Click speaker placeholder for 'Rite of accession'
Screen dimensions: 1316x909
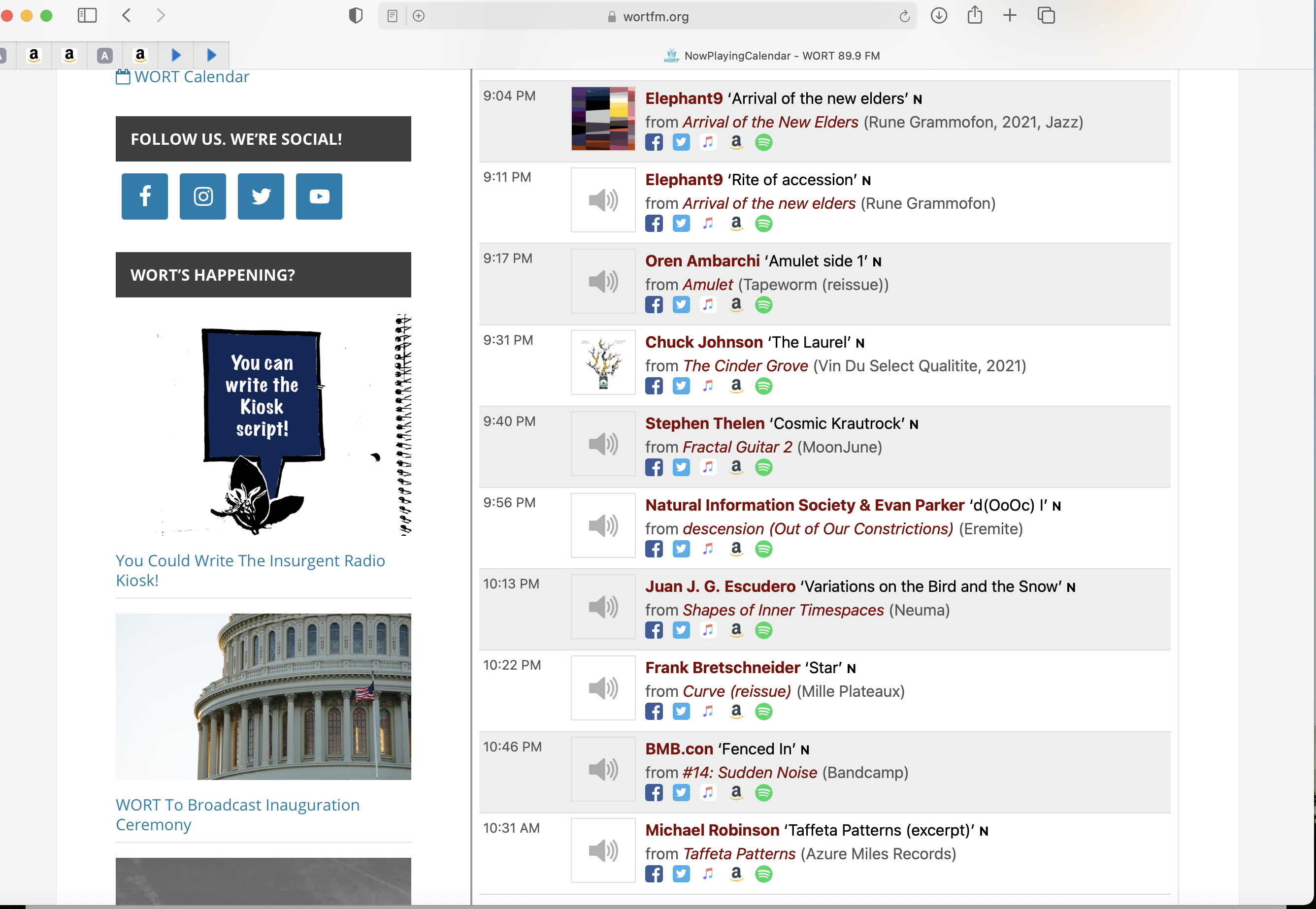603,200
